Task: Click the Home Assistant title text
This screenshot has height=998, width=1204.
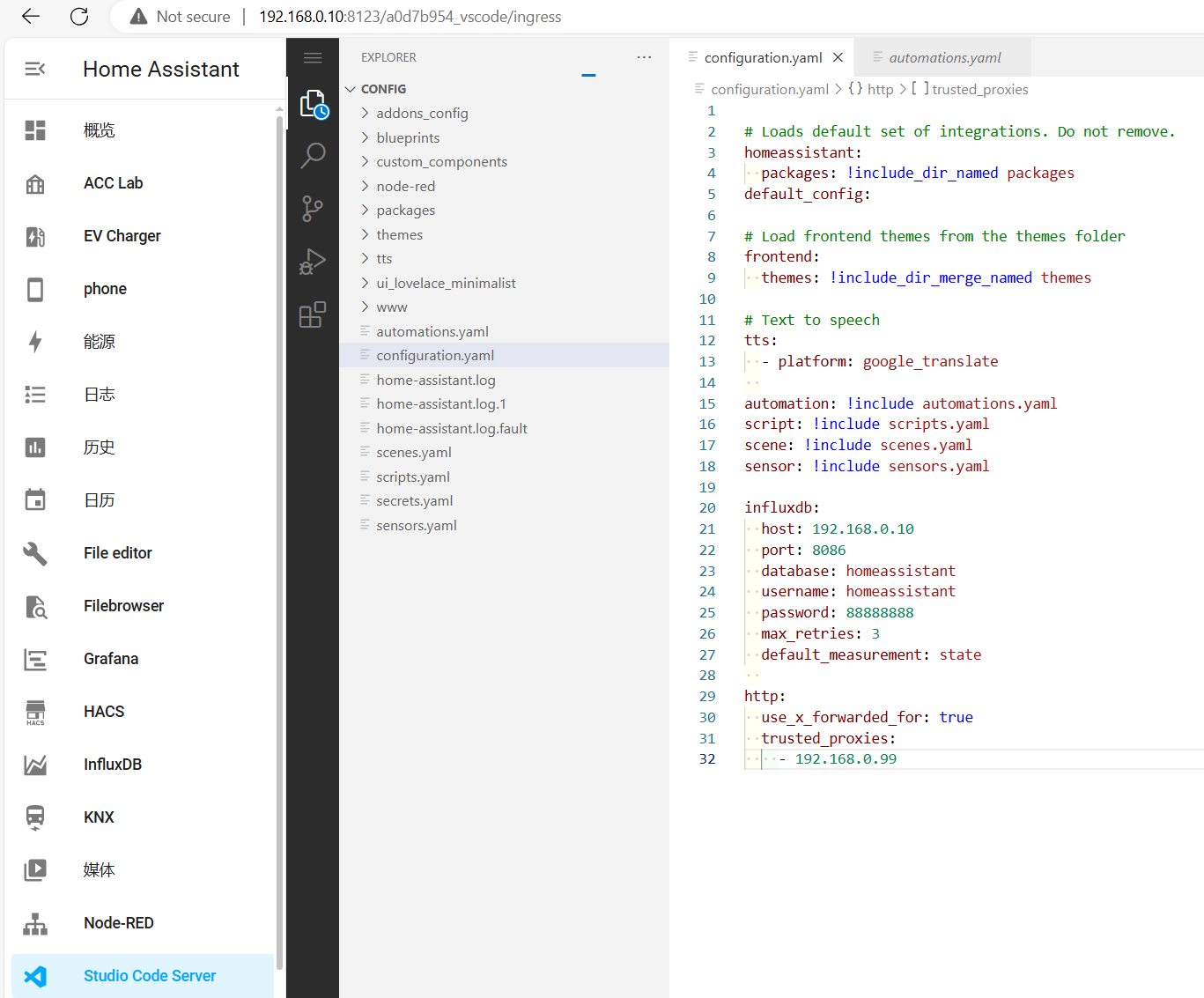Action: [x=161, y=69]
